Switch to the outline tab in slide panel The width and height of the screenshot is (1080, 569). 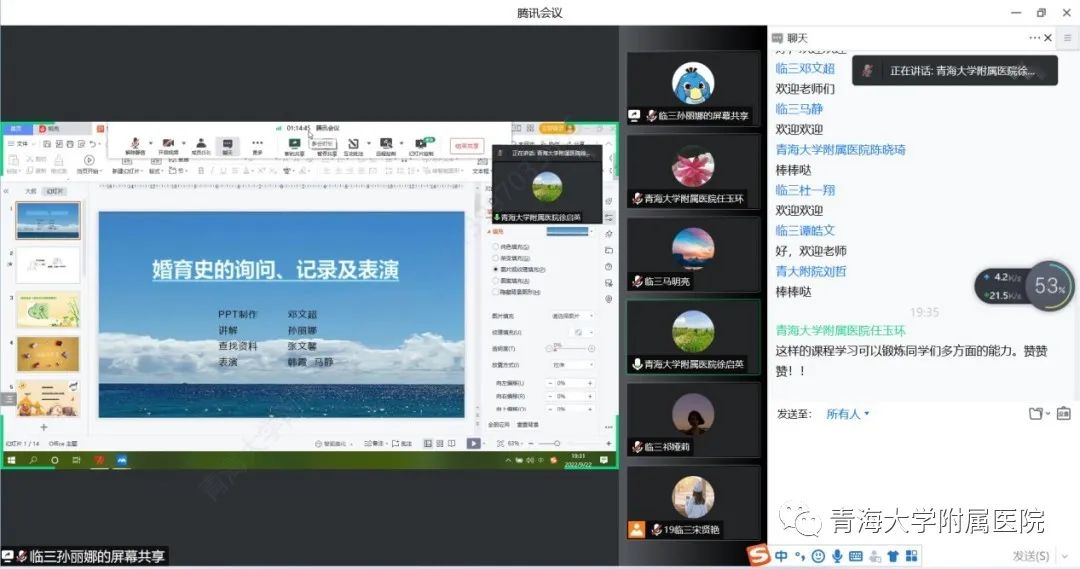tap(30, 191)
